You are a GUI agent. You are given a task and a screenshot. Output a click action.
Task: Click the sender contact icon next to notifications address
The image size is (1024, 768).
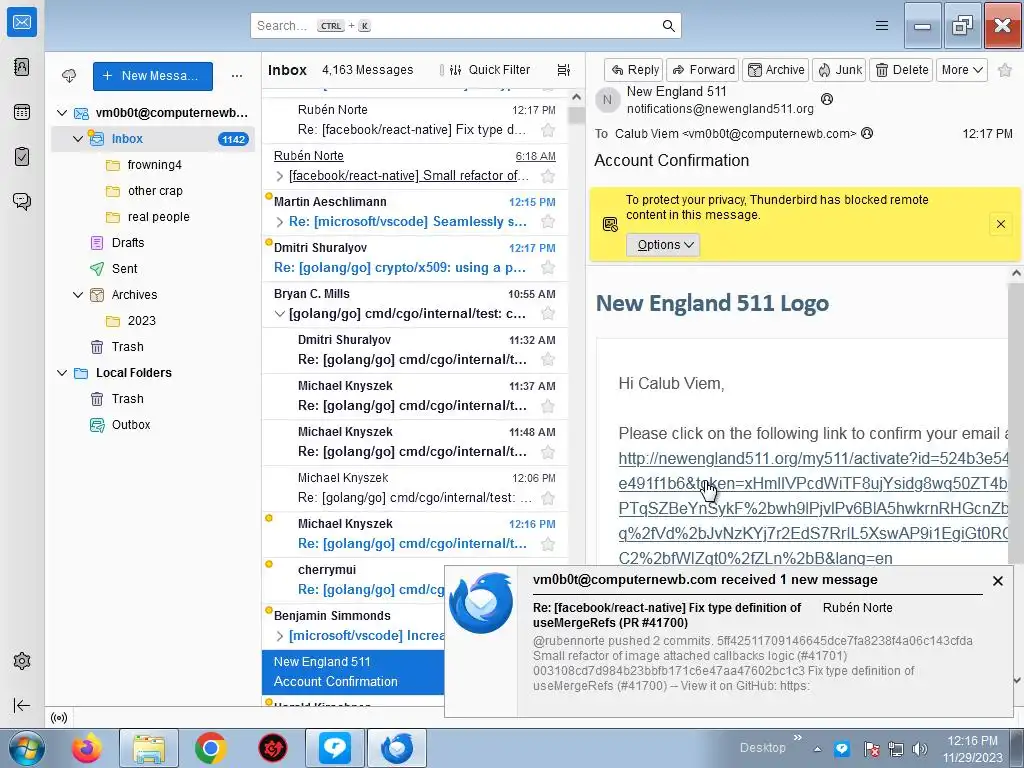coord(827,99)
